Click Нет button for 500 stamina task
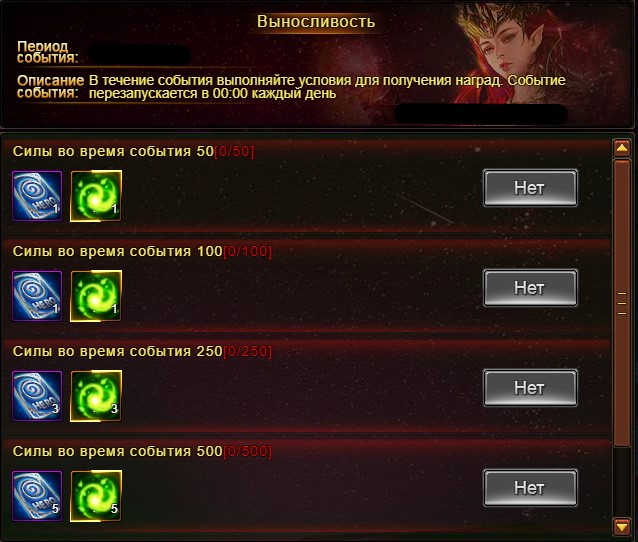 click(530, 488)
